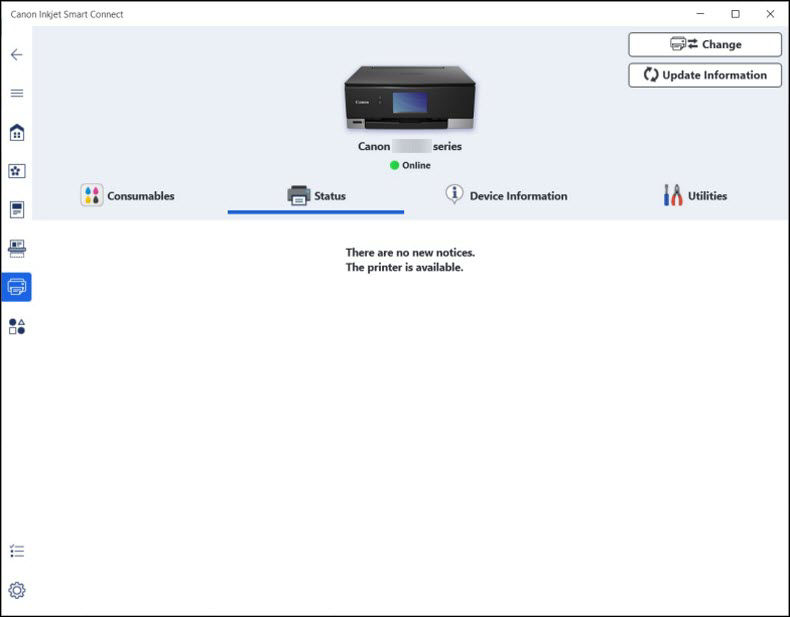Select the flower photo icon in the sidebar
Screen dimensions: 790x617
click(x=16, y=171)
